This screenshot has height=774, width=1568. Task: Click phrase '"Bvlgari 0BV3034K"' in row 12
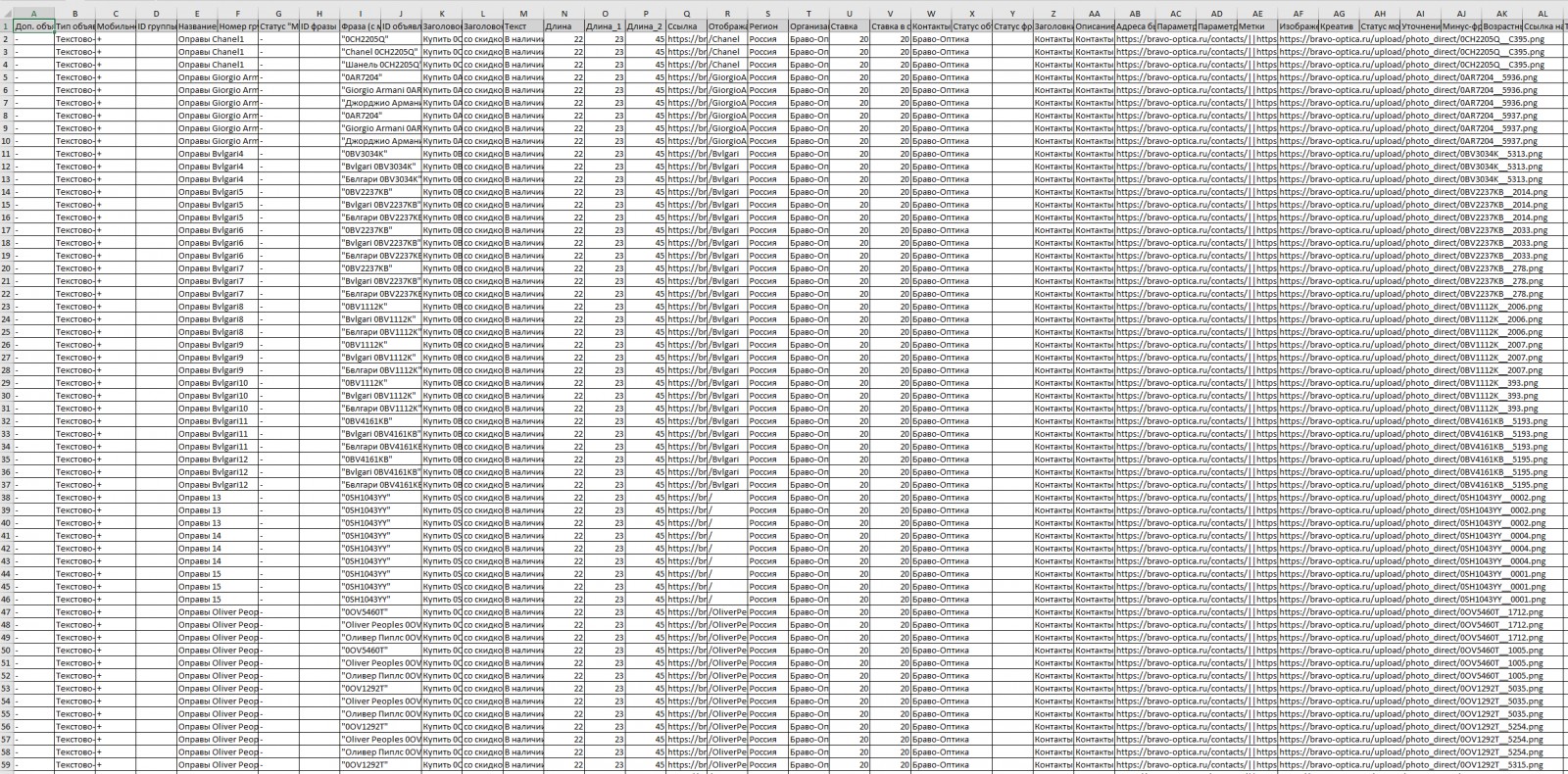(380, 167)
